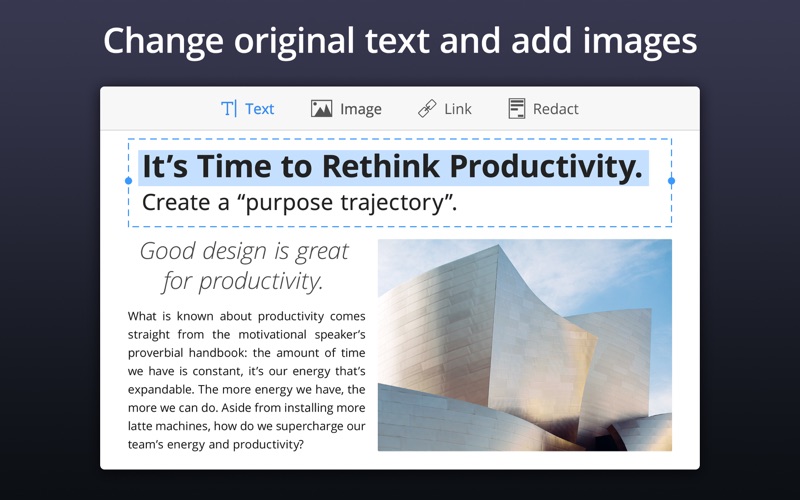Viewport: 800px width, 500px height.
Task: Select the Text tool icon
Action: click(x=229, y=109)
